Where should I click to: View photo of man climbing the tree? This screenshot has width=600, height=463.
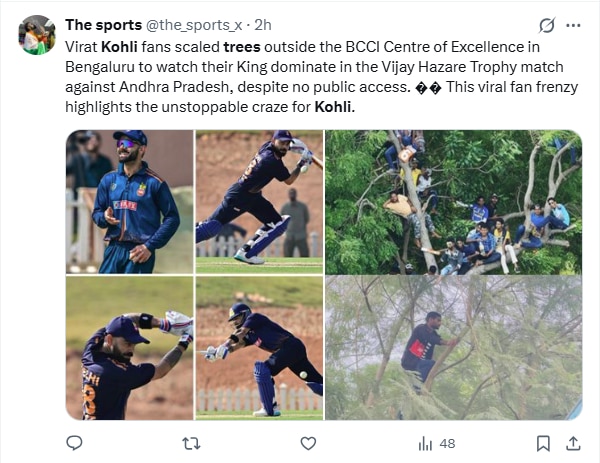click(453, 348)
